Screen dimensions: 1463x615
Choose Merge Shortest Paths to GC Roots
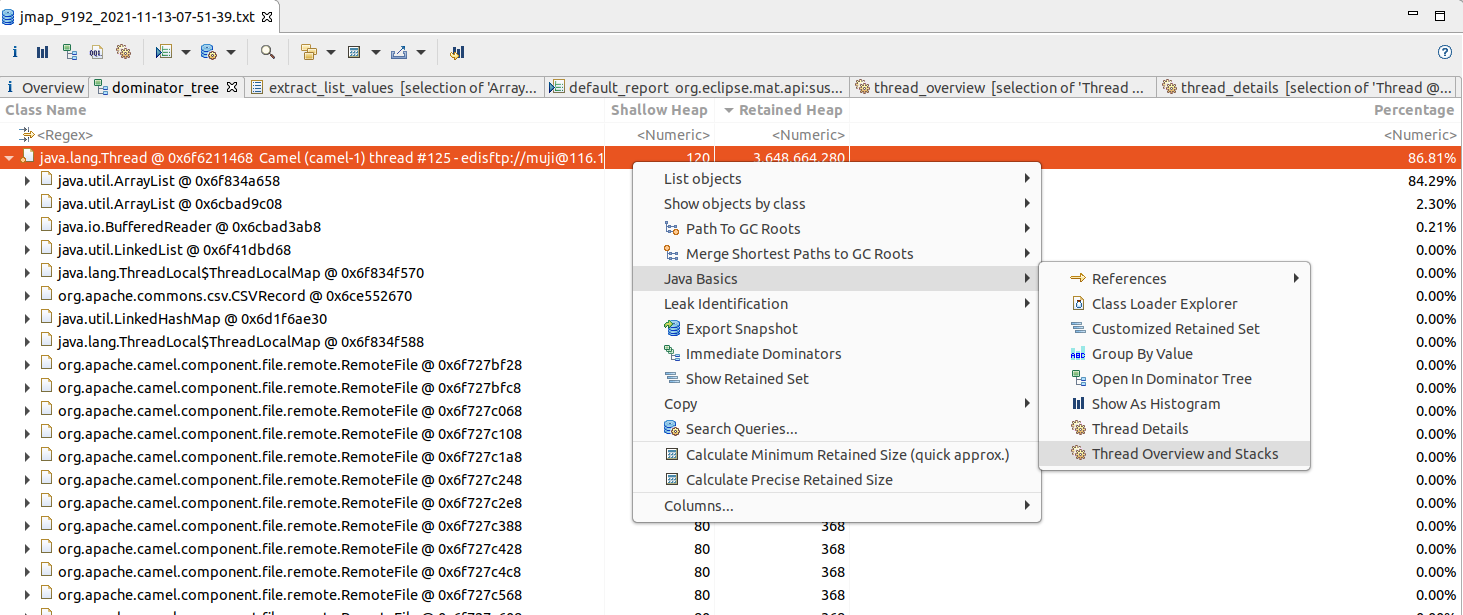(837, 254)
